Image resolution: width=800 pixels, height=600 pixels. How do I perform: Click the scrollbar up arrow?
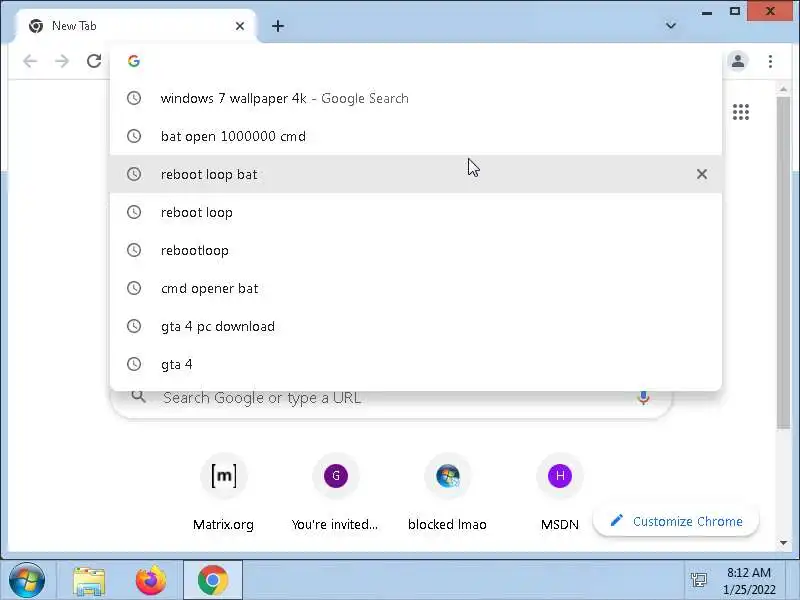click(783, 89)
